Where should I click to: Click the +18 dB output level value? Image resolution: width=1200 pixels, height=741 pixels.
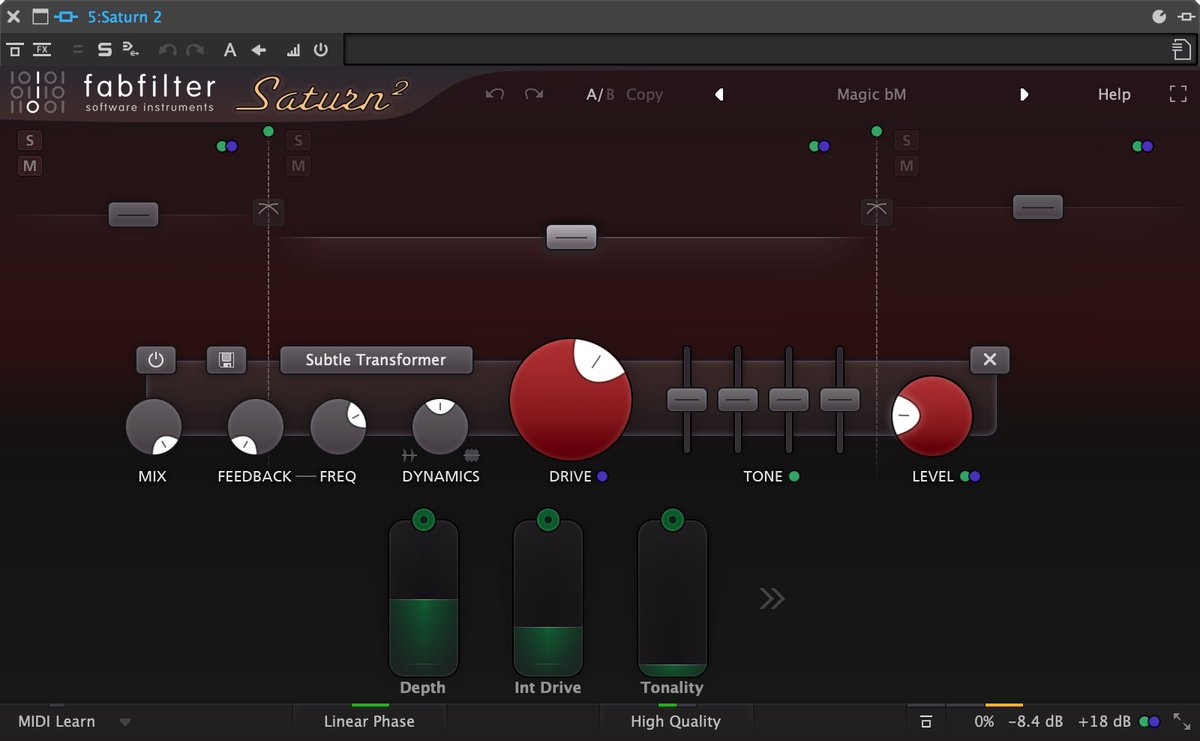(1105, 721)
